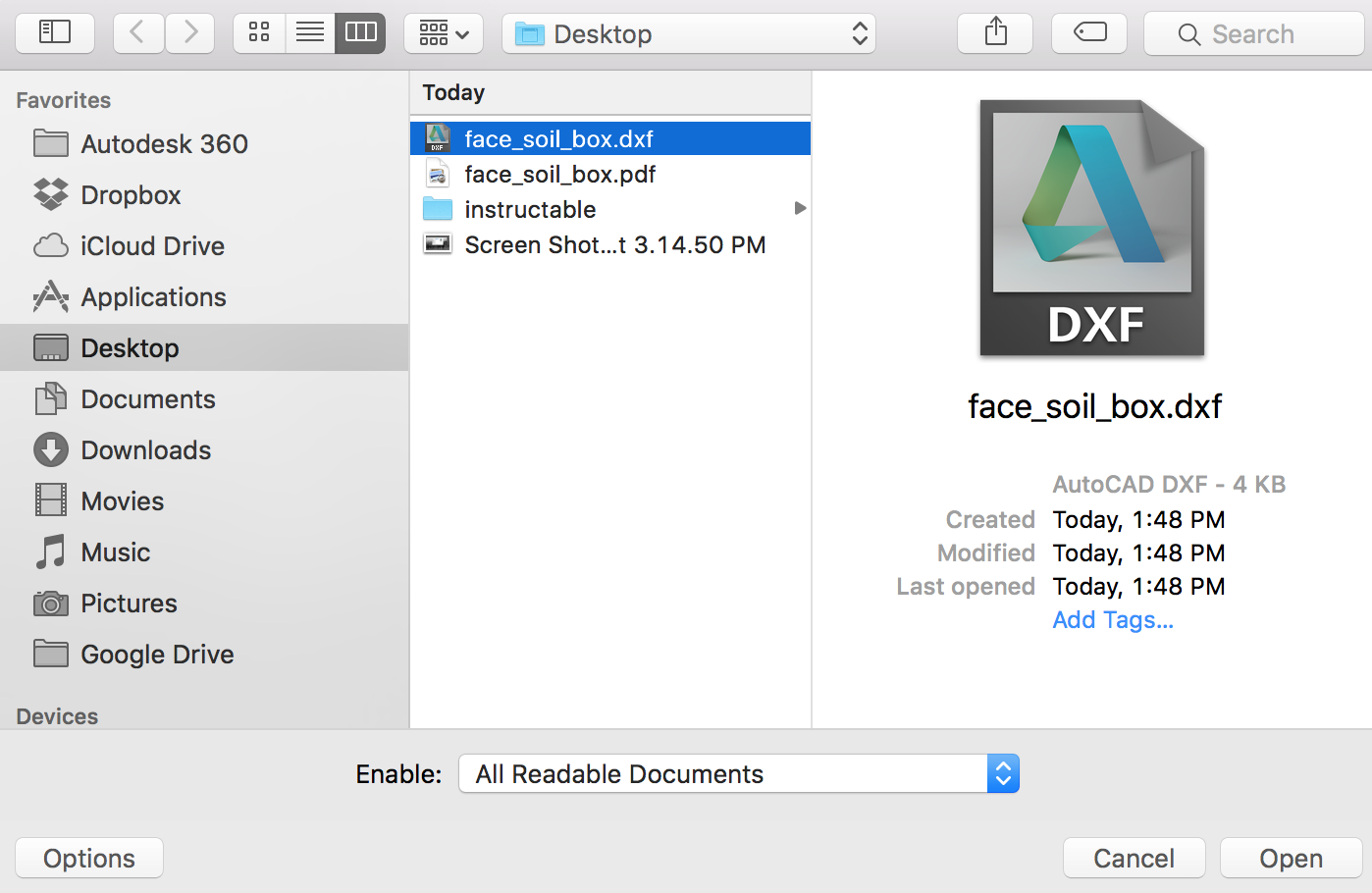1372x893 pixels.
Task: Toggle the sidebar visibility button
Action: click(x=55, y=33)
